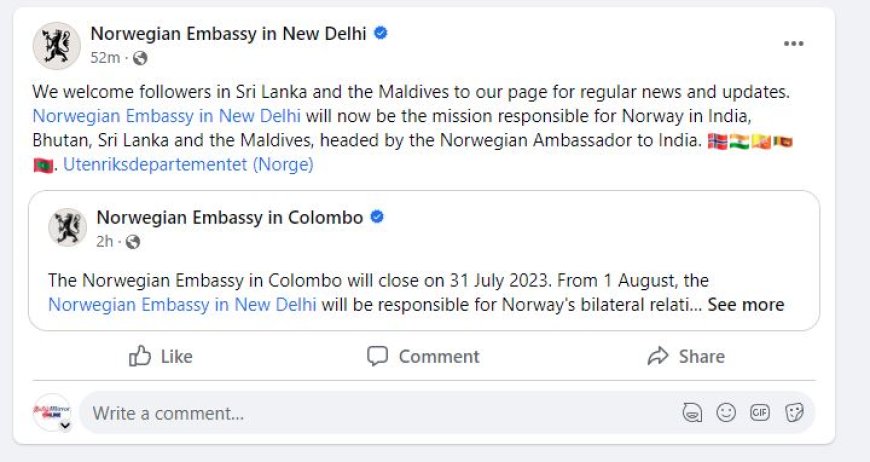
Task: Open the GIF picker in comment box
Action: [x=760, y=412]
